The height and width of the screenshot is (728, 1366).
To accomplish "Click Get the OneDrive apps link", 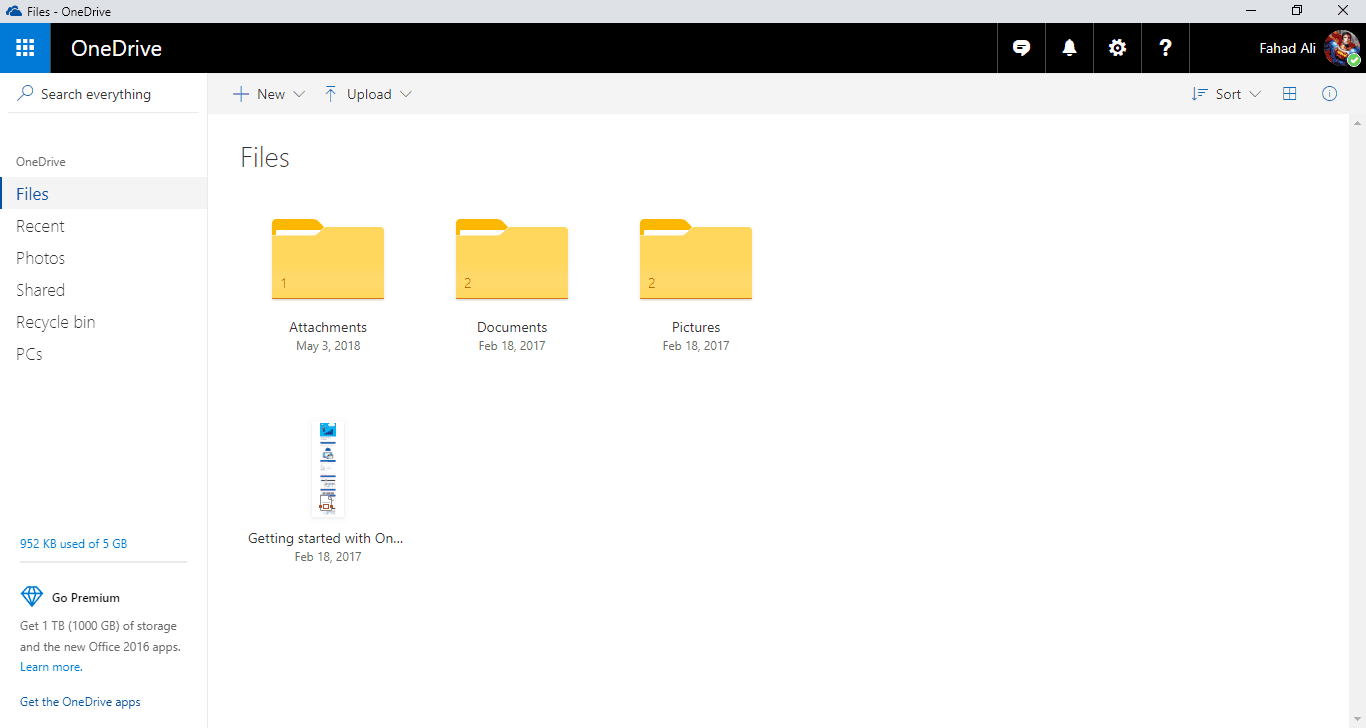I will pyautogui.click(x=80, y=702).
